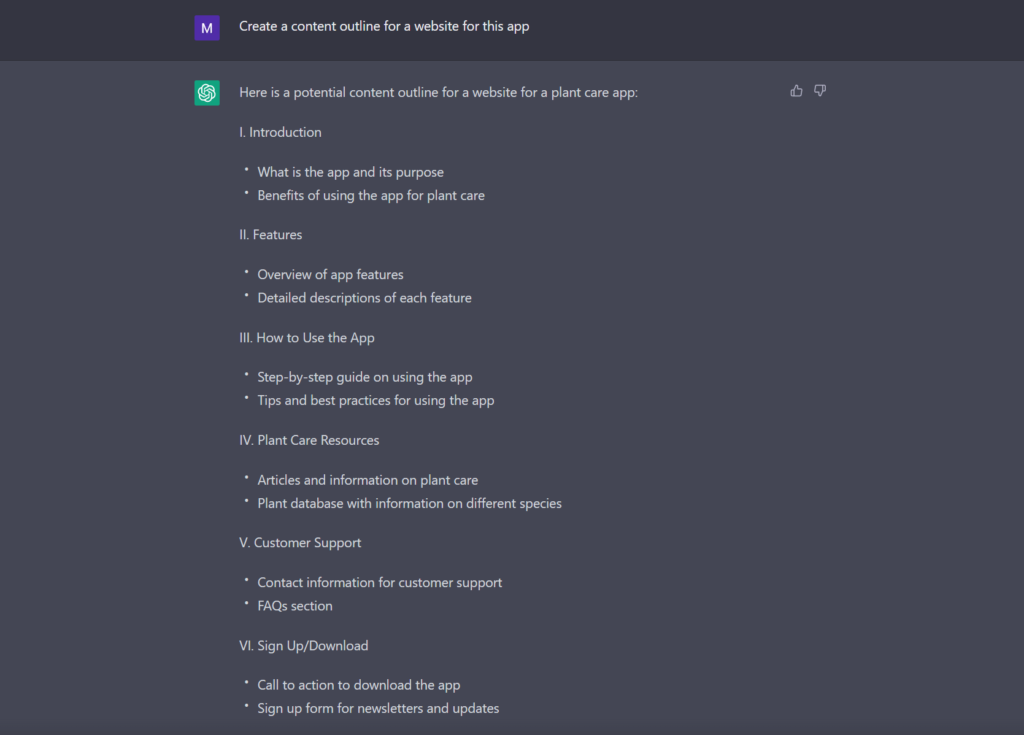The height and width of the screenshot is (735, 1024).
Task: Click 'Contact information for customer support' bullet
Action: click(379, 583)
